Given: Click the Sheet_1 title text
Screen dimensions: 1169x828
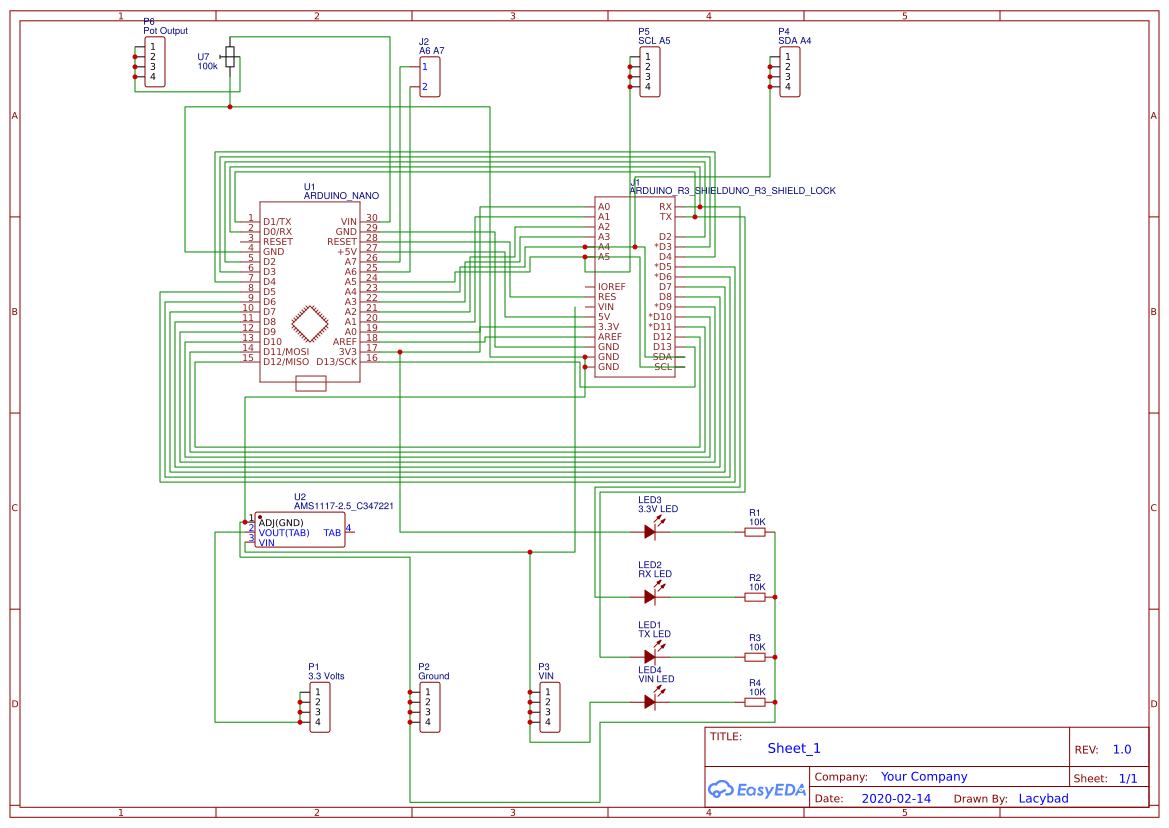Looking at the screenshot, I should [792, 748].
